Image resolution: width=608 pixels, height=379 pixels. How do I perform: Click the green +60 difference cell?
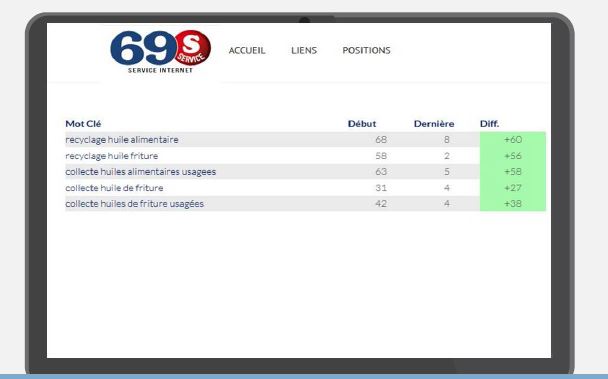point(513,140)
